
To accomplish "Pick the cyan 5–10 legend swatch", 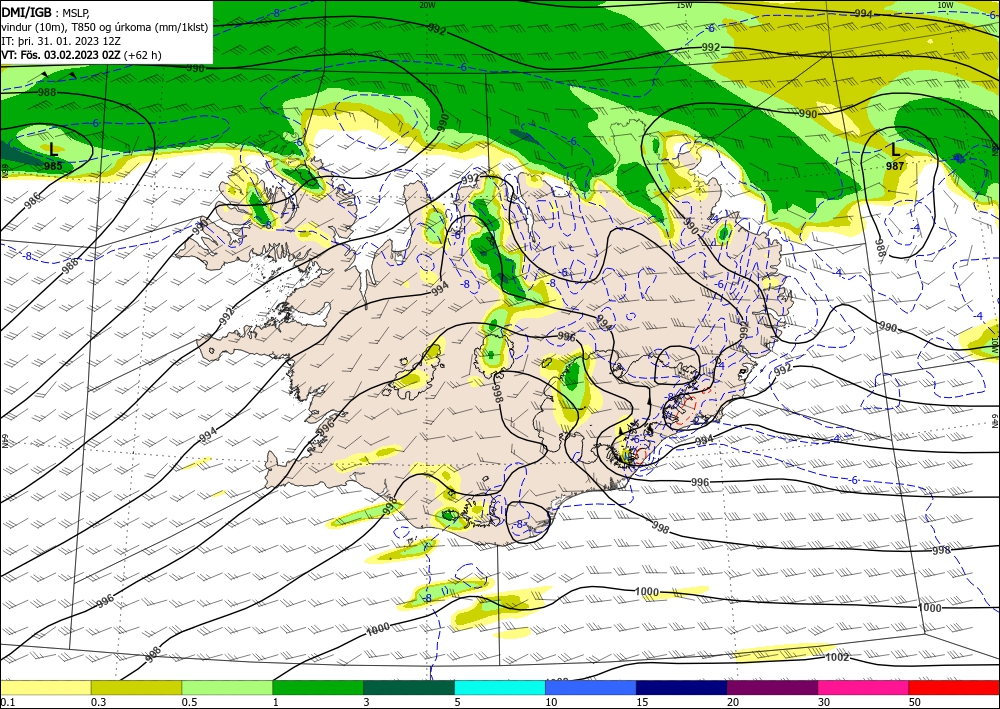I will (500, 687).
